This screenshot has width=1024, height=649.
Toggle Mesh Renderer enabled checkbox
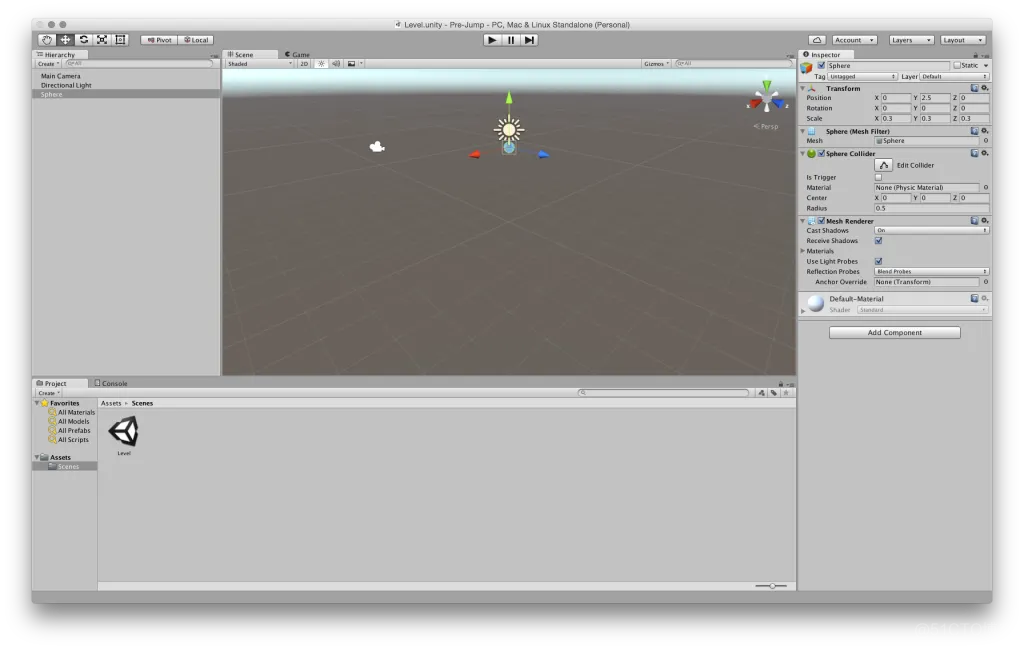pos(821,221)
